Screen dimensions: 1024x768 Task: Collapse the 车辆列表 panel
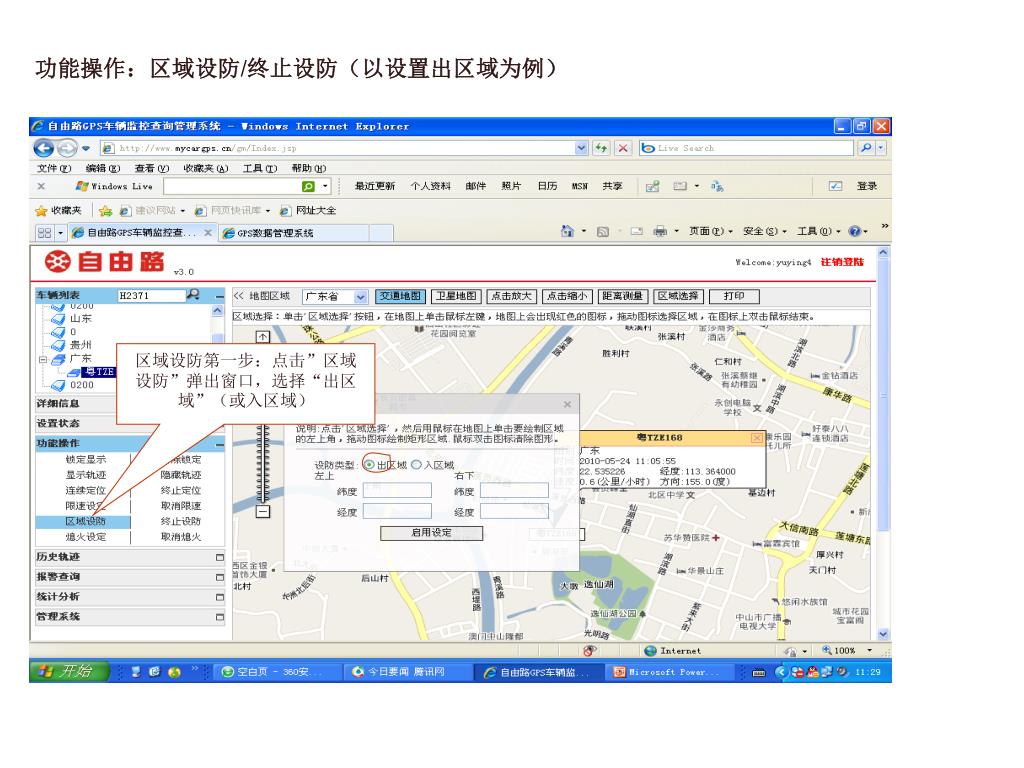(219, 296)
